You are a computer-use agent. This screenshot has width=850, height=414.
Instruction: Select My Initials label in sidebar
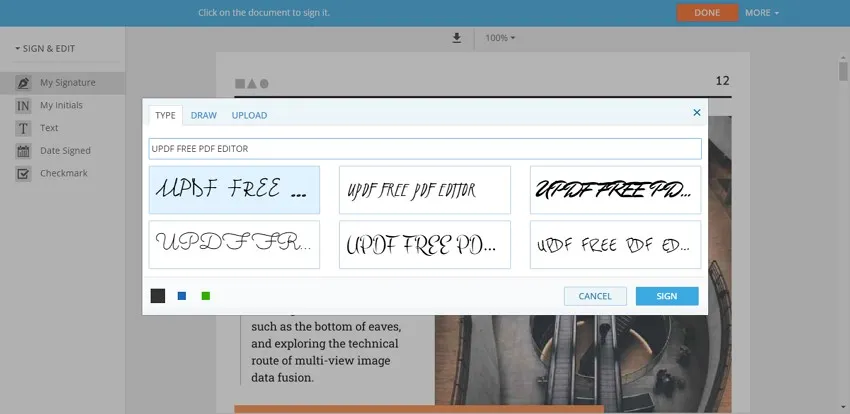click(x=61, y=105)
